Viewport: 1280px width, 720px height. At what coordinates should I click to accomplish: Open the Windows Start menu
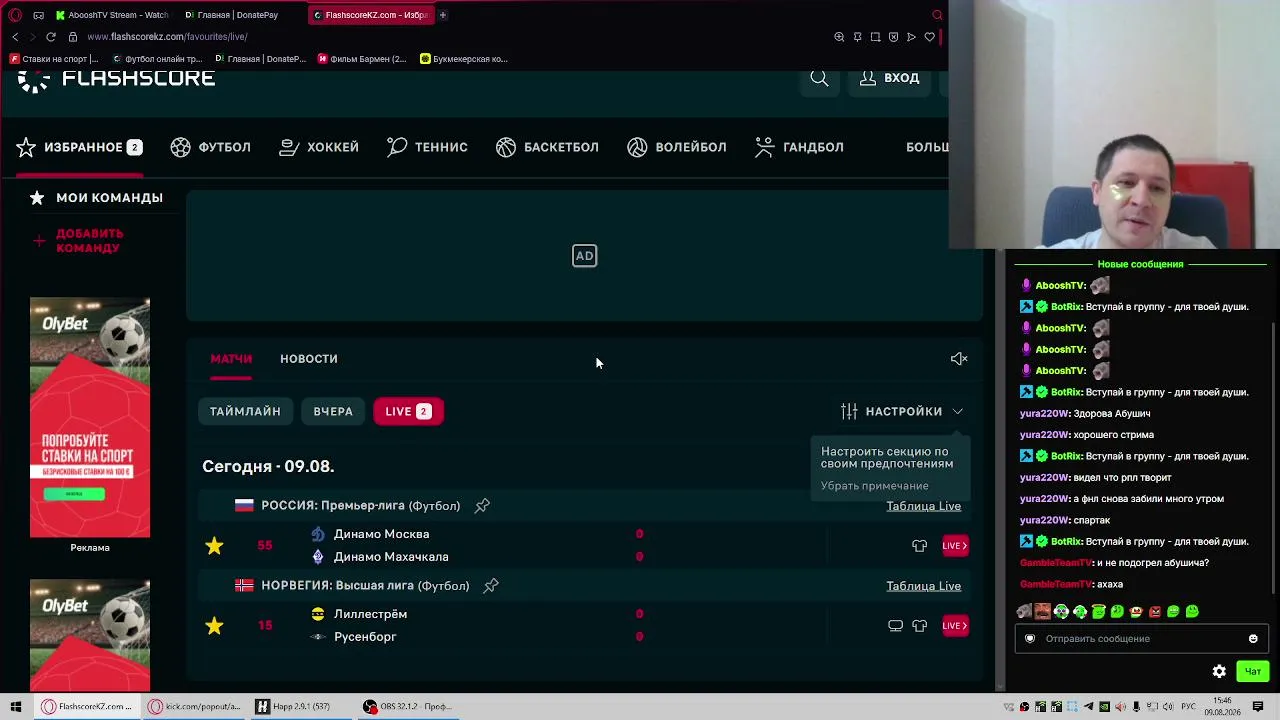click(x=16, y=707)
